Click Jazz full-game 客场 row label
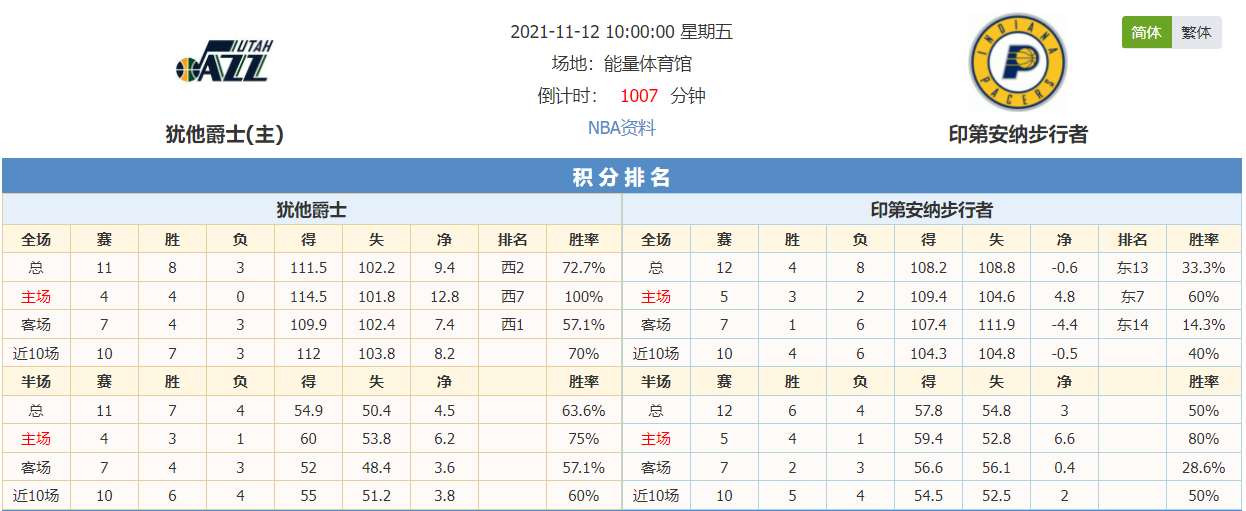The height and width of the screenshot is (511, 1246). (x=36, y=325)
